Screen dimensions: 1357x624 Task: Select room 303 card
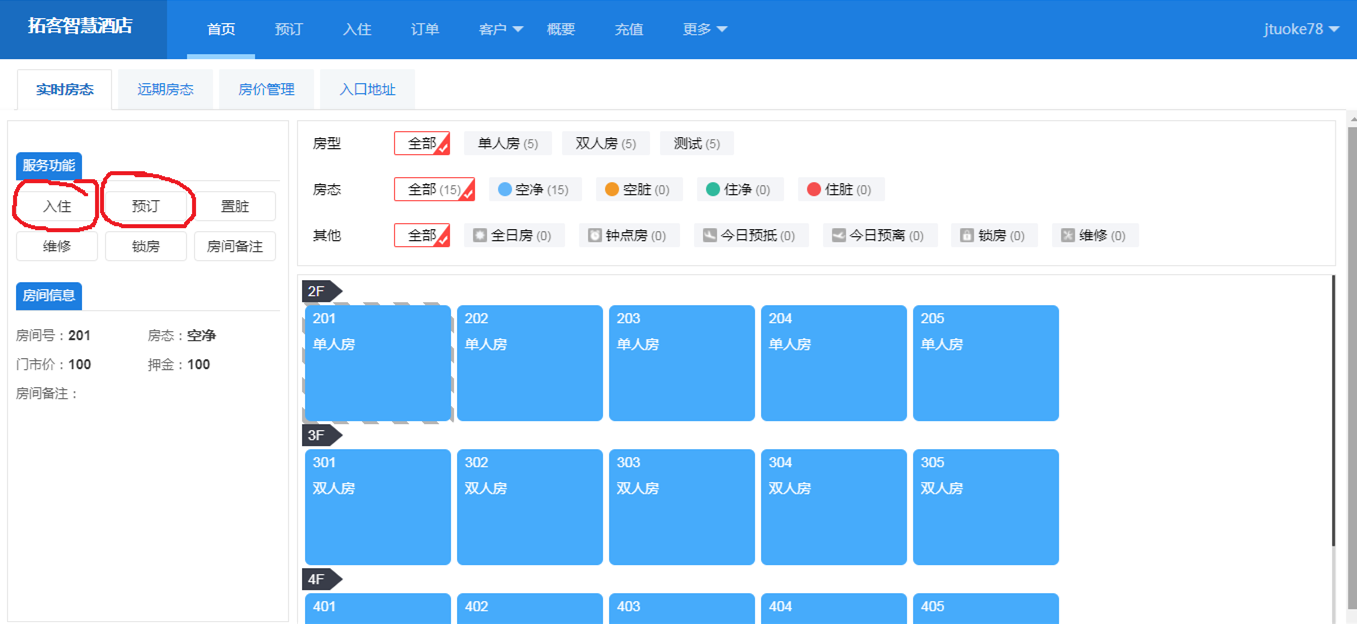(682, 507)
